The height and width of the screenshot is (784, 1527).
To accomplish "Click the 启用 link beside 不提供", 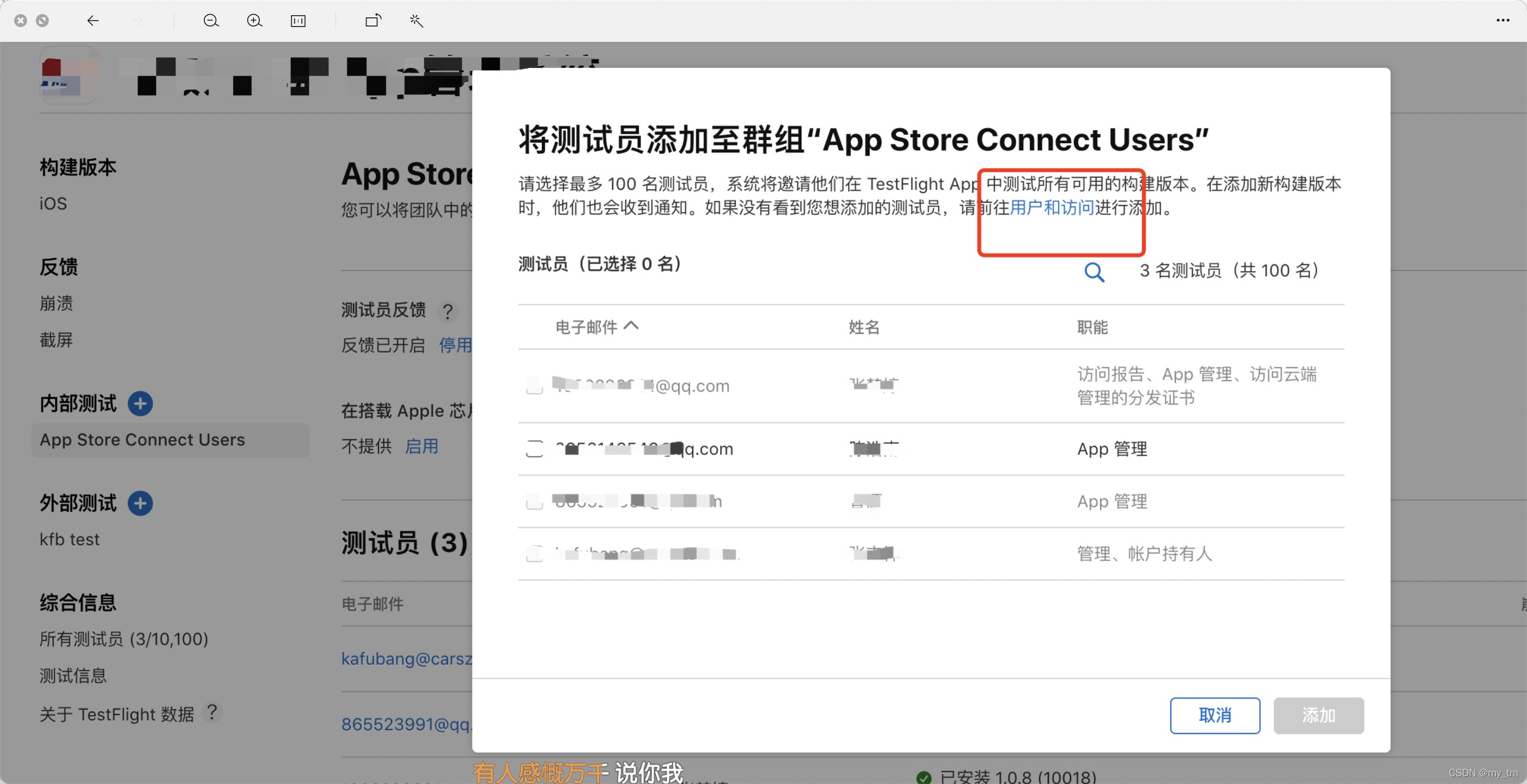I will tap(421, 446).
